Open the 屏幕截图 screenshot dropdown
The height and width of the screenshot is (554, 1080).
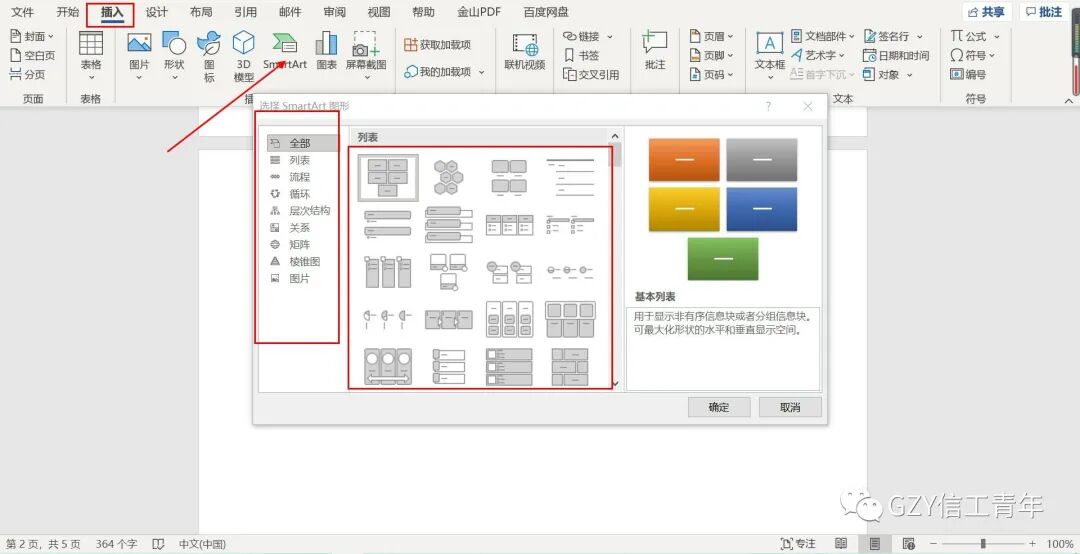(366, 55)
